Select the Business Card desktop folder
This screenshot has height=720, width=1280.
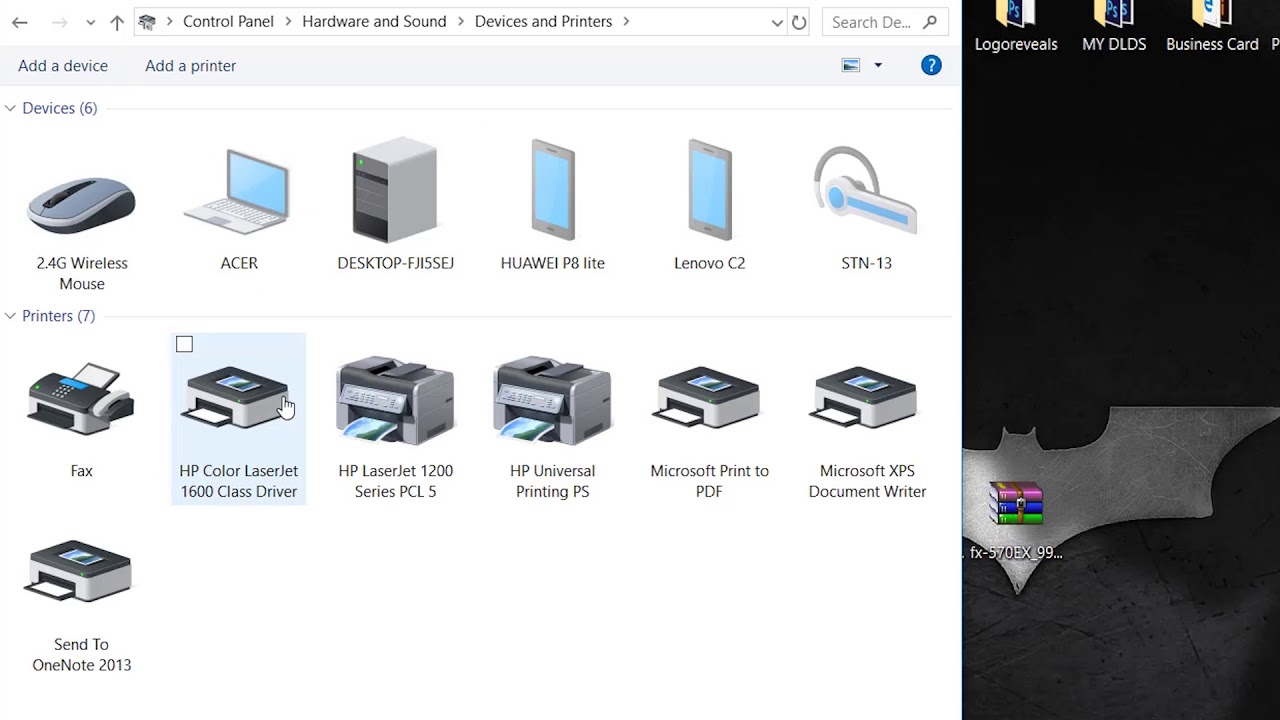(1212, 14)
